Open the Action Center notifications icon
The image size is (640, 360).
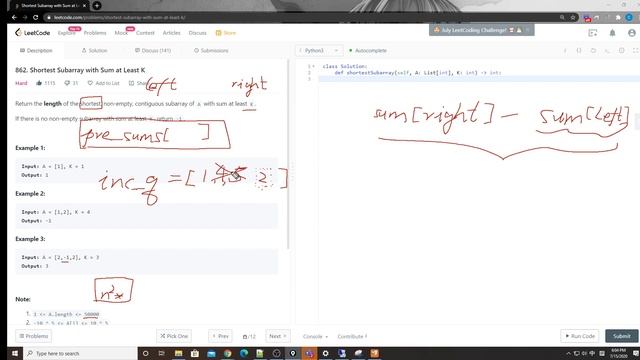[635, 353]
